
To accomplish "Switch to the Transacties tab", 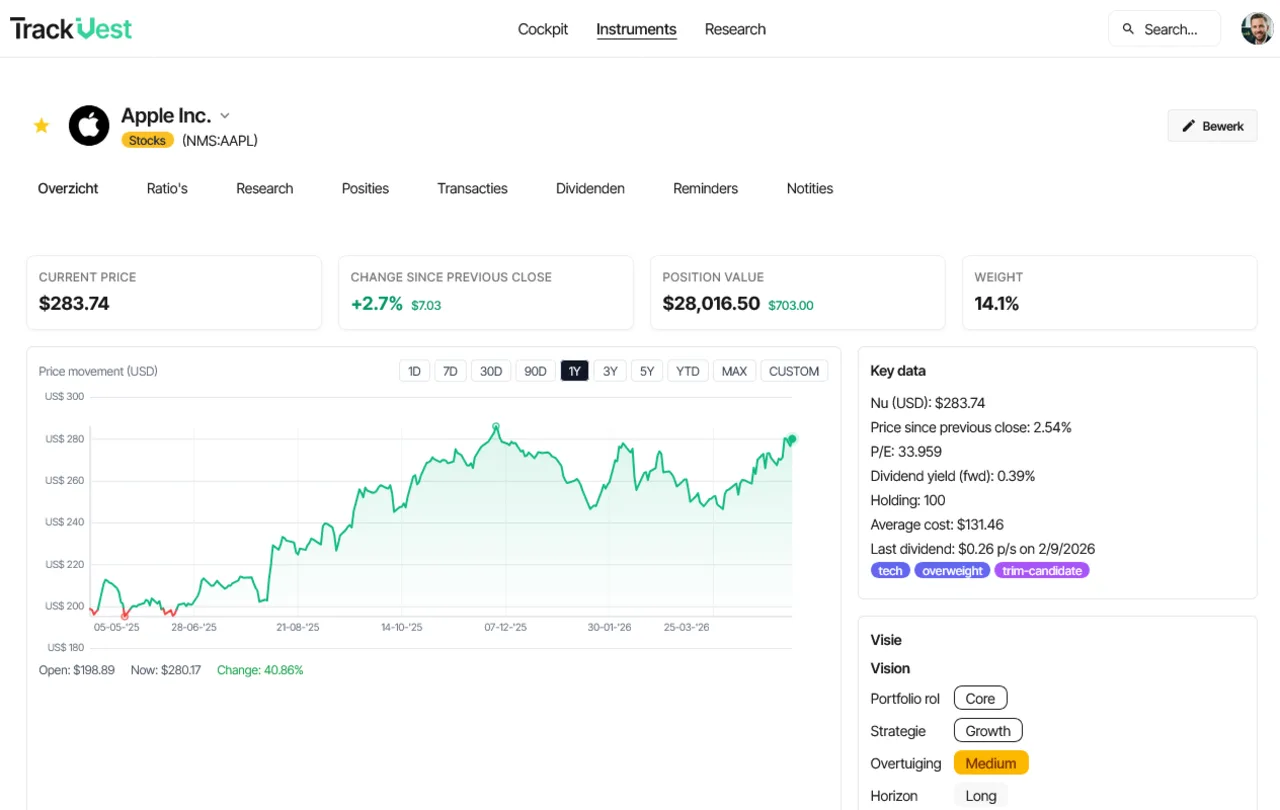I will (x=472, y=188).
